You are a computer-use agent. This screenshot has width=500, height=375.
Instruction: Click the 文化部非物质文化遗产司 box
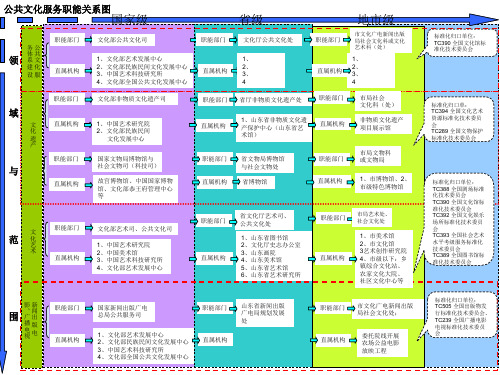[134, 99]
